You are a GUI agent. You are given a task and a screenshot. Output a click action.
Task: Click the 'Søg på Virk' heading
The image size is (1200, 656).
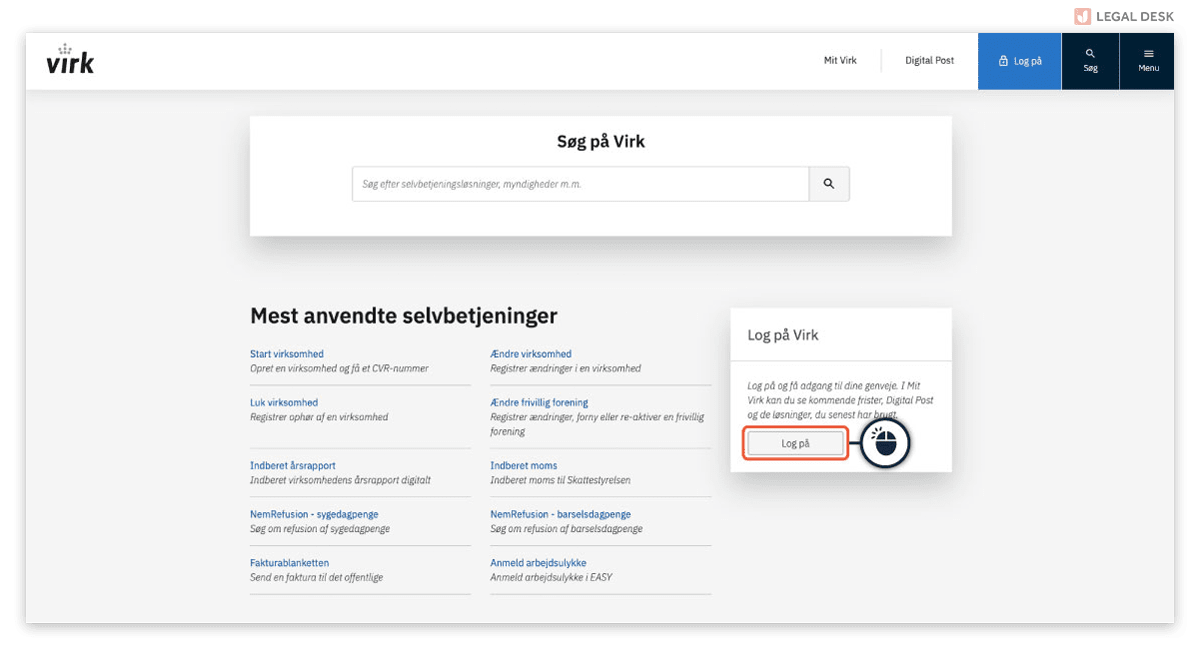click(x=601, y=142)
